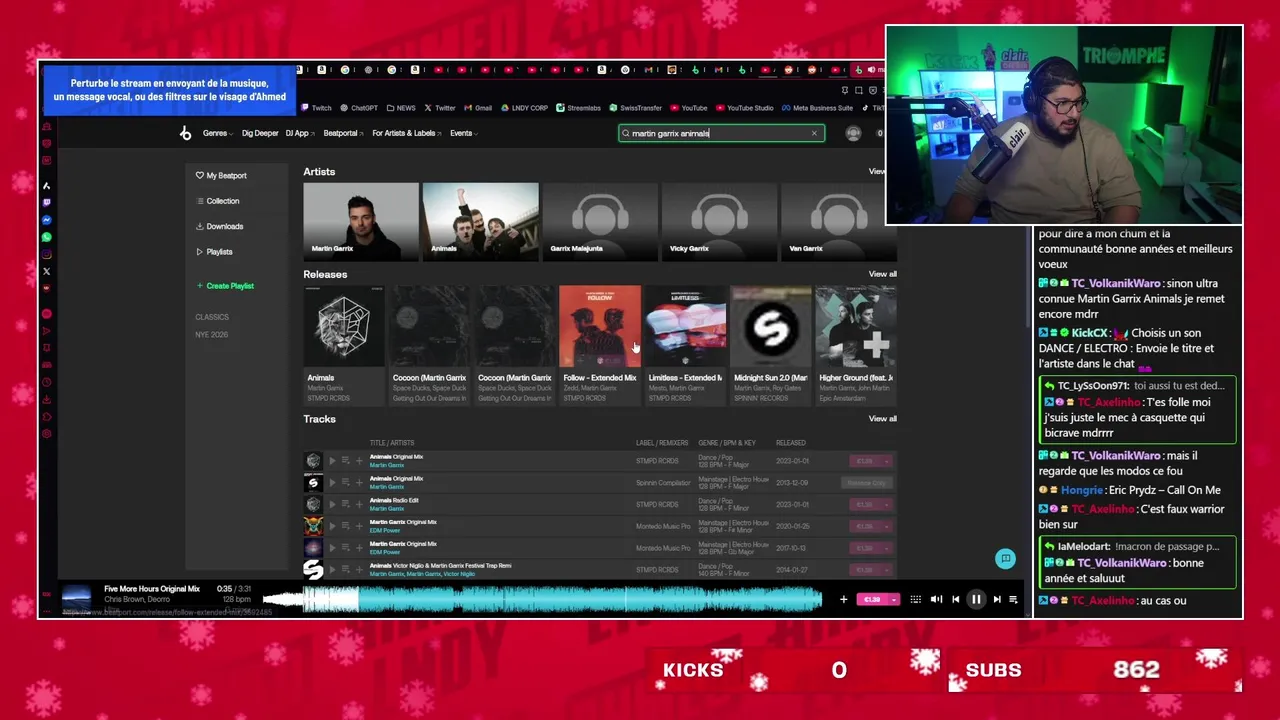Screen dimensions: 1280x720
Task: Open Instagram icon in browser sidebar
Action: 46,254
